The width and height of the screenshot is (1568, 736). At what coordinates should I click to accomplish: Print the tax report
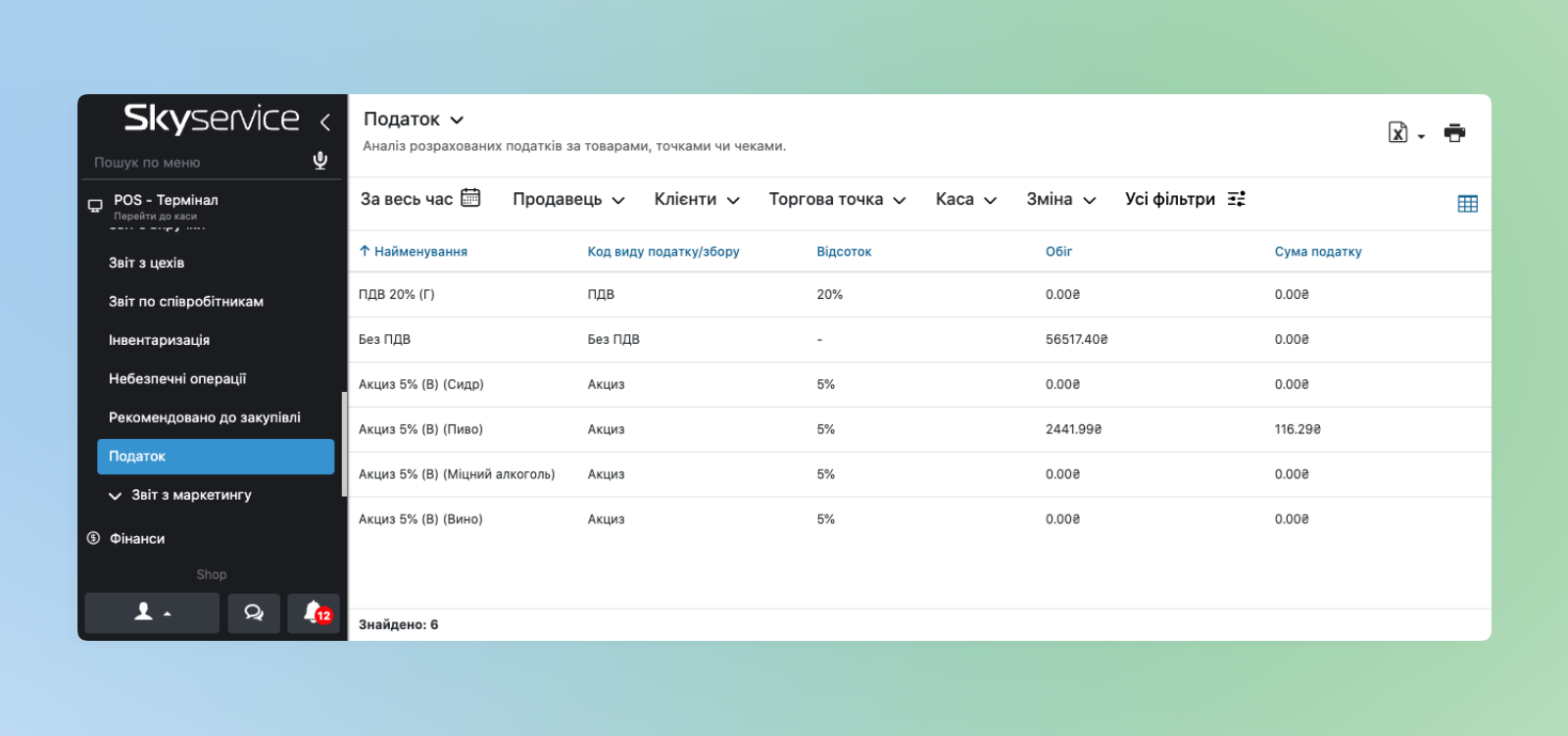(x=1454, y=133)
